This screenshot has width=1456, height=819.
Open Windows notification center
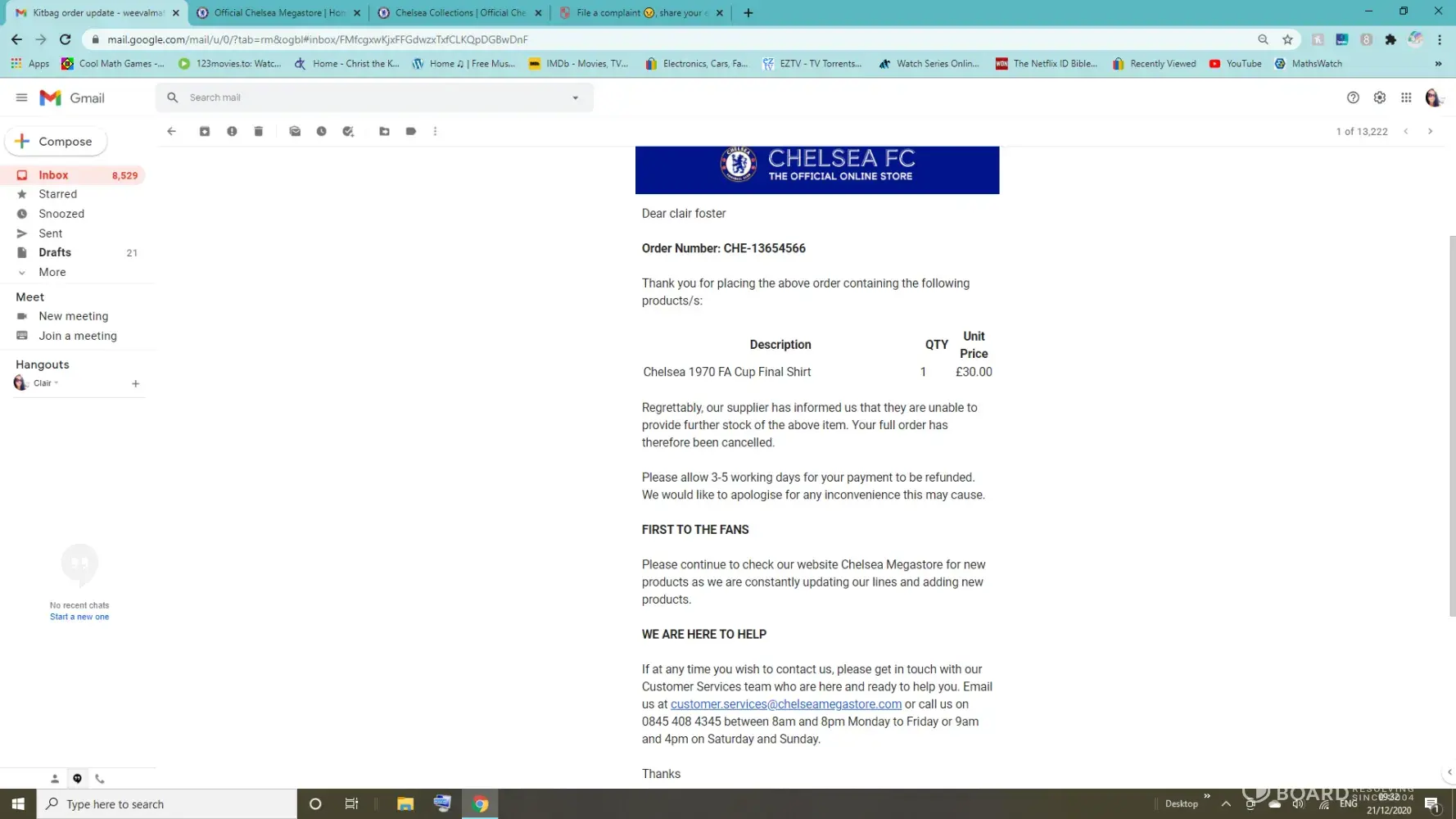click(1431, 803)
